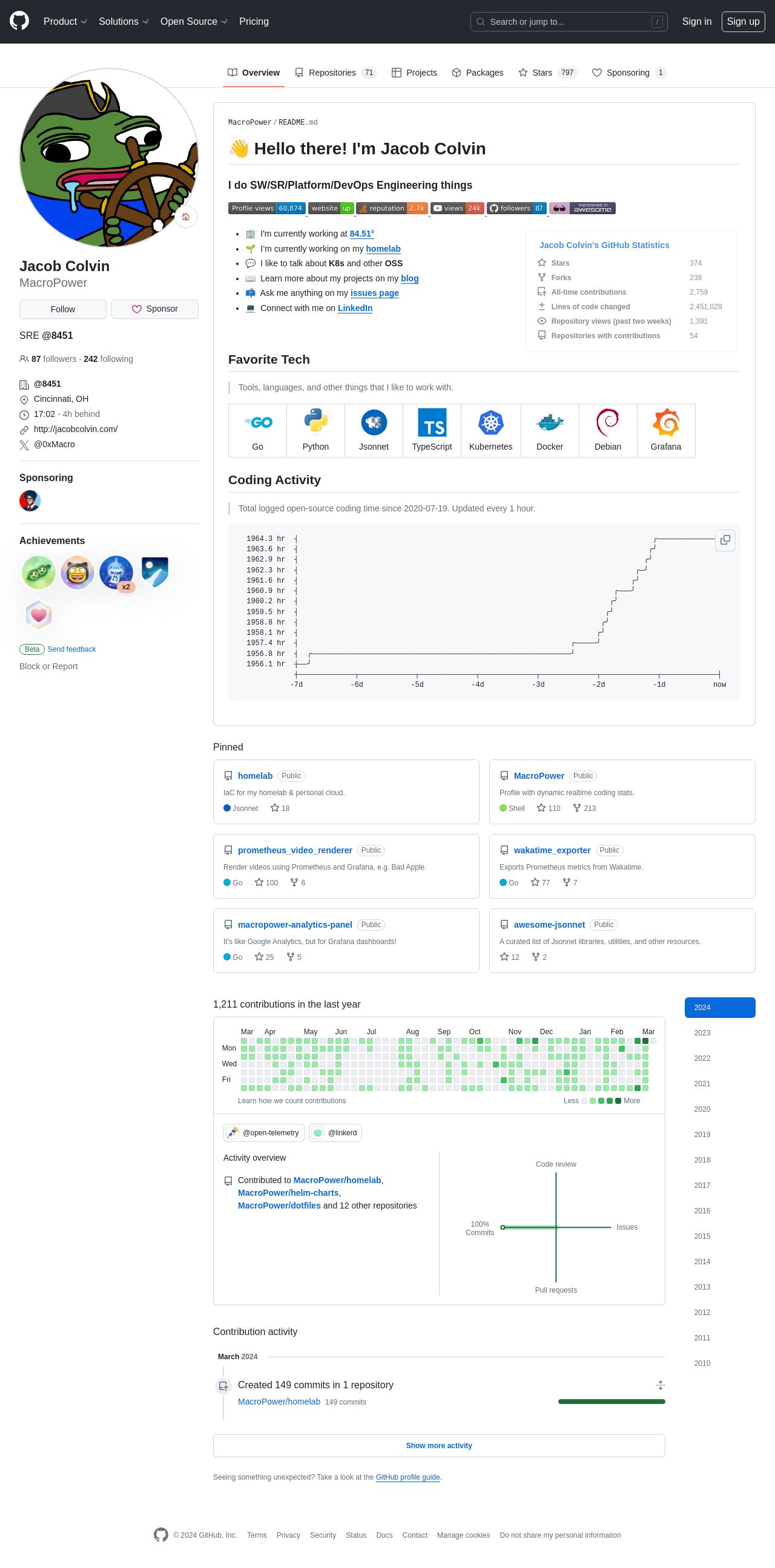775x1568 pixels.
Task: Open the wakatime_exporter repository
Action: tap(552, 850)
